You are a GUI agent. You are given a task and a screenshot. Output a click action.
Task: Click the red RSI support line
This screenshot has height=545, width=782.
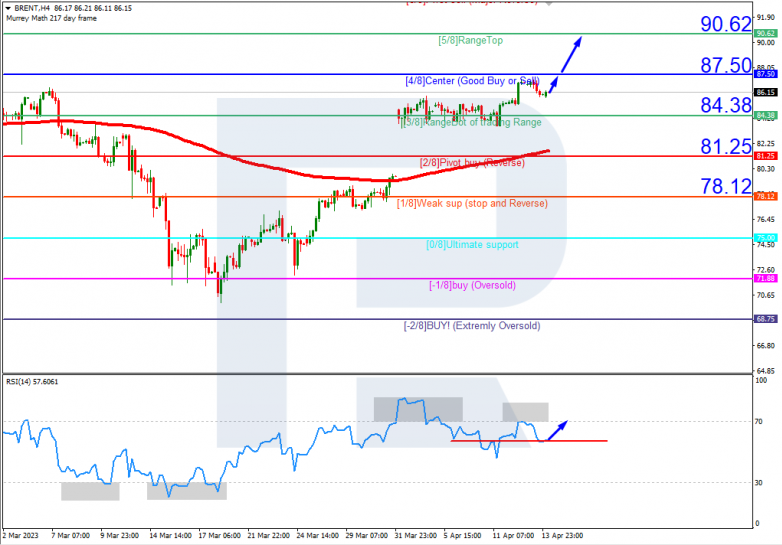529,441
